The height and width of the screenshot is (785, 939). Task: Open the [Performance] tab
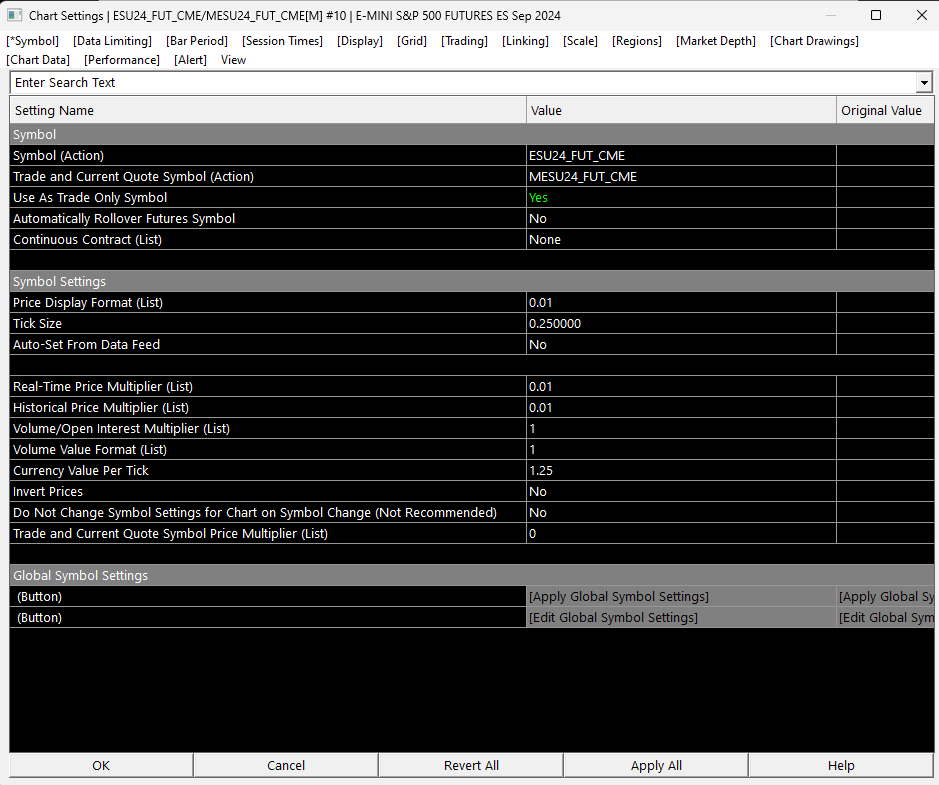click(x=122, y=60)
